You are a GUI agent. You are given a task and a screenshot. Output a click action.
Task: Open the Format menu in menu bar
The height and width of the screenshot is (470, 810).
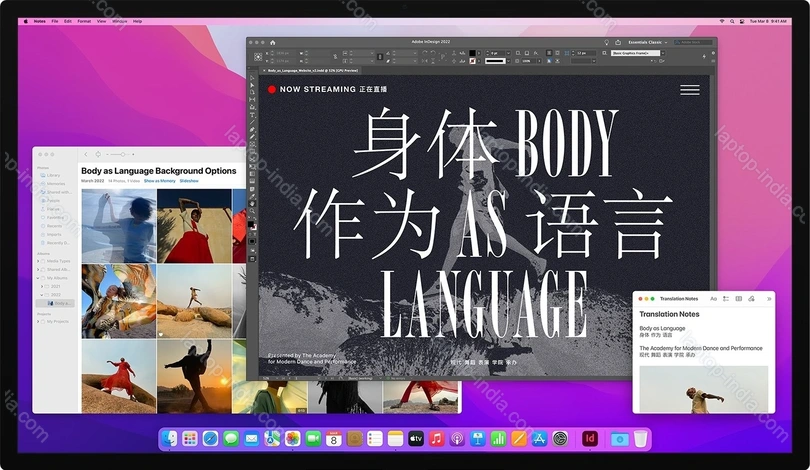[84, 20]
